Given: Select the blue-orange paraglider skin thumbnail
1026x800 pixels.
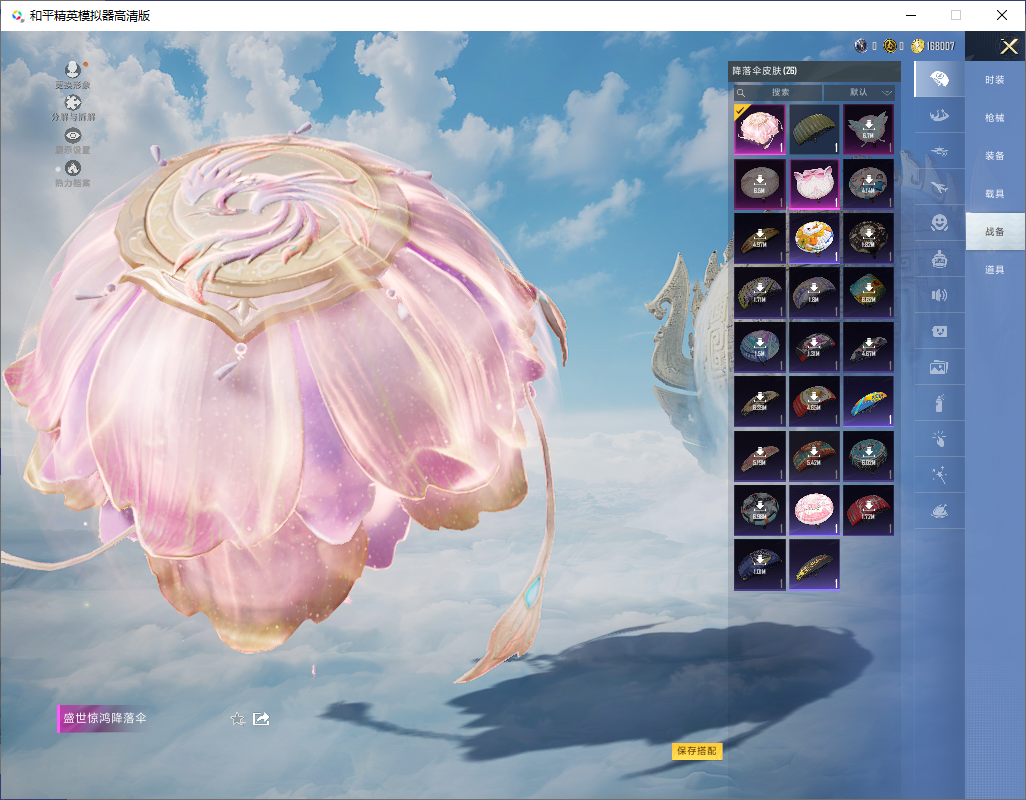Looking at the screenshot, I should pyautogui.click(x=868, y=401).
